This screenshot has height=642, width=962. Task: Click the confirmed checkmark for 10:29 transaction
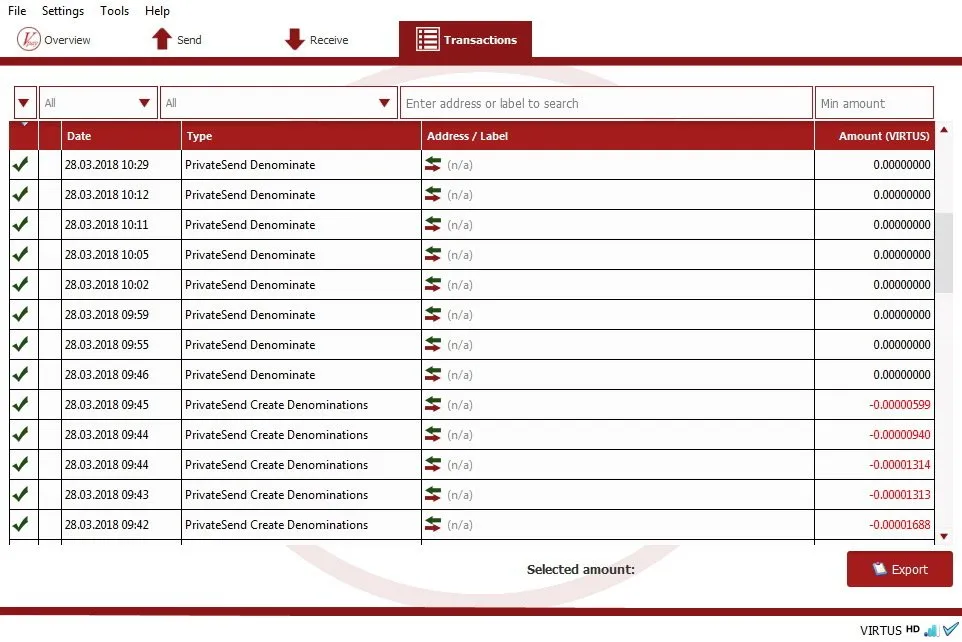[21, 164]
